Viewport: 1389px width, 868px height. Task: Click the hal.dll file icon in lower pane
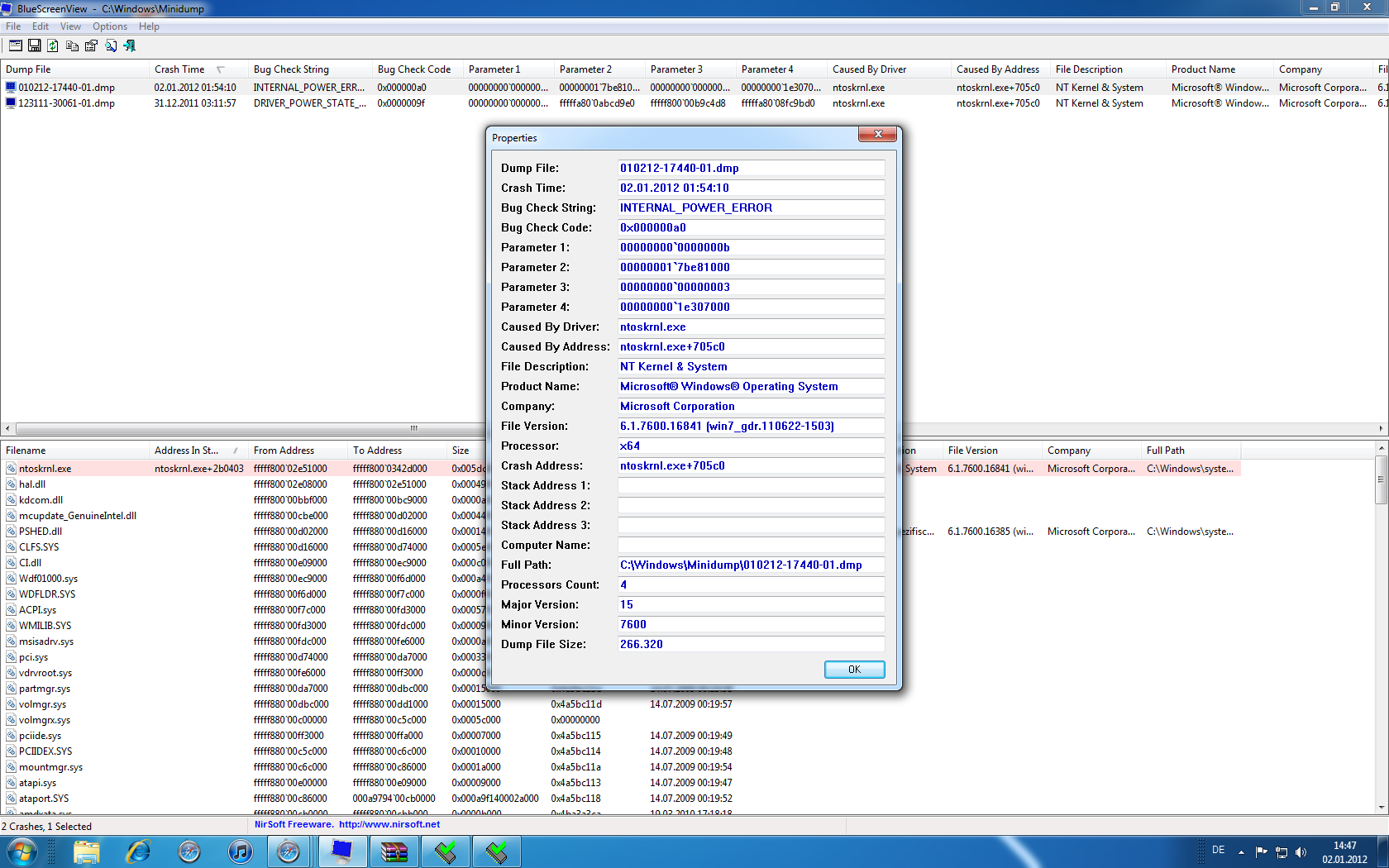pos(12,484)
